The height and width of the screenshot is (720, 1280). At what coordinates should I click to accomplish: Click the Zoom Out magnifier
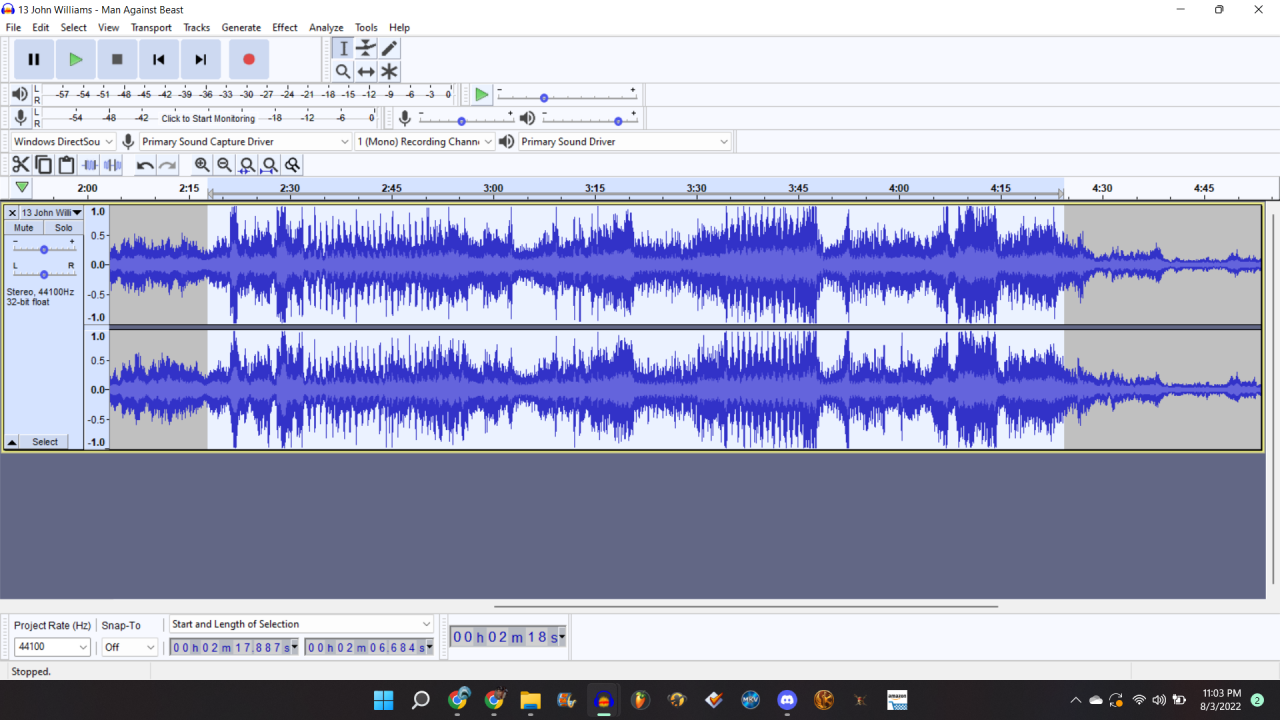coord(224,165)
